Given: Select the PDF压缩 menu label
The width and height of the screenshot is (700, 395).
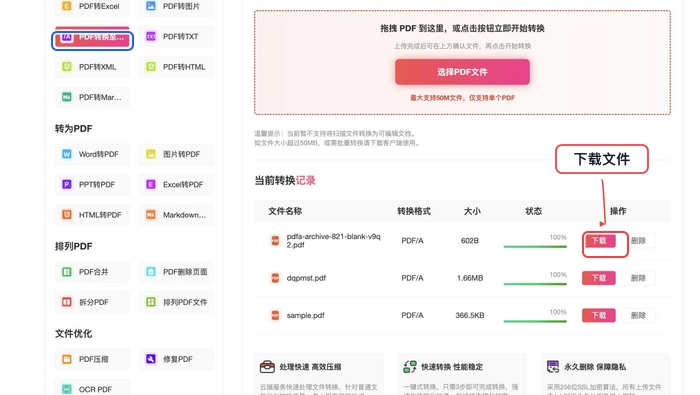Looking at the screenshot, I should [93, 359].
